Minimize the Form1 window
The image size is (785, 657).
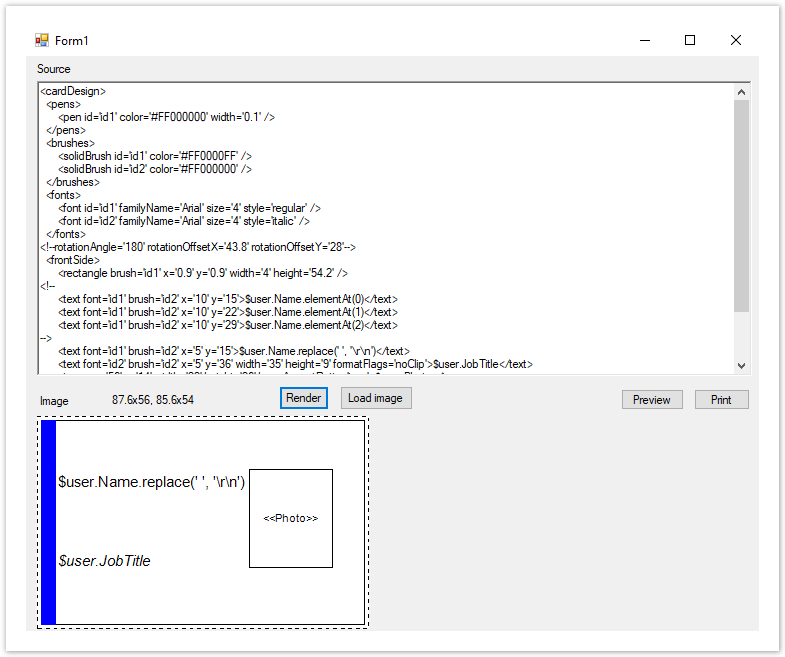tap(644, 41)
